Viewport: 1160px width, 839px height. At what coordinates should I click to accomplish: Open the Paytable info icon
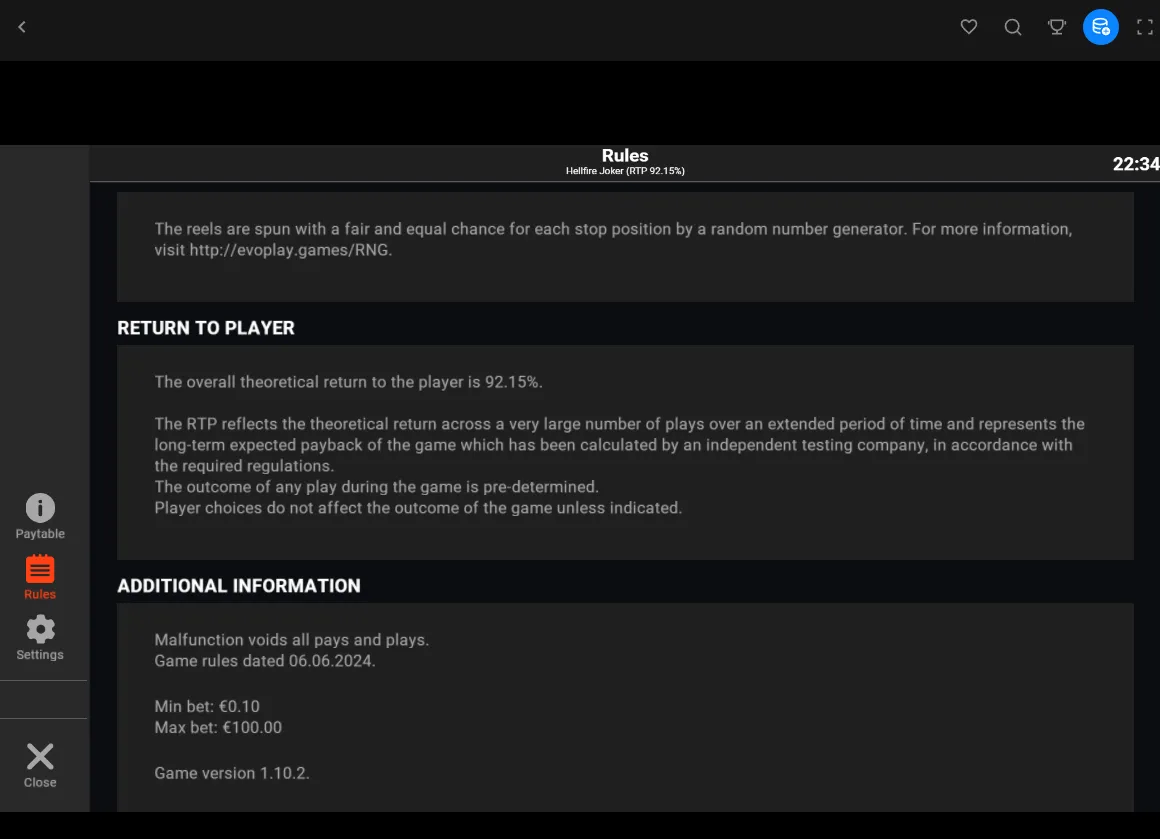(x=40, y=516)
